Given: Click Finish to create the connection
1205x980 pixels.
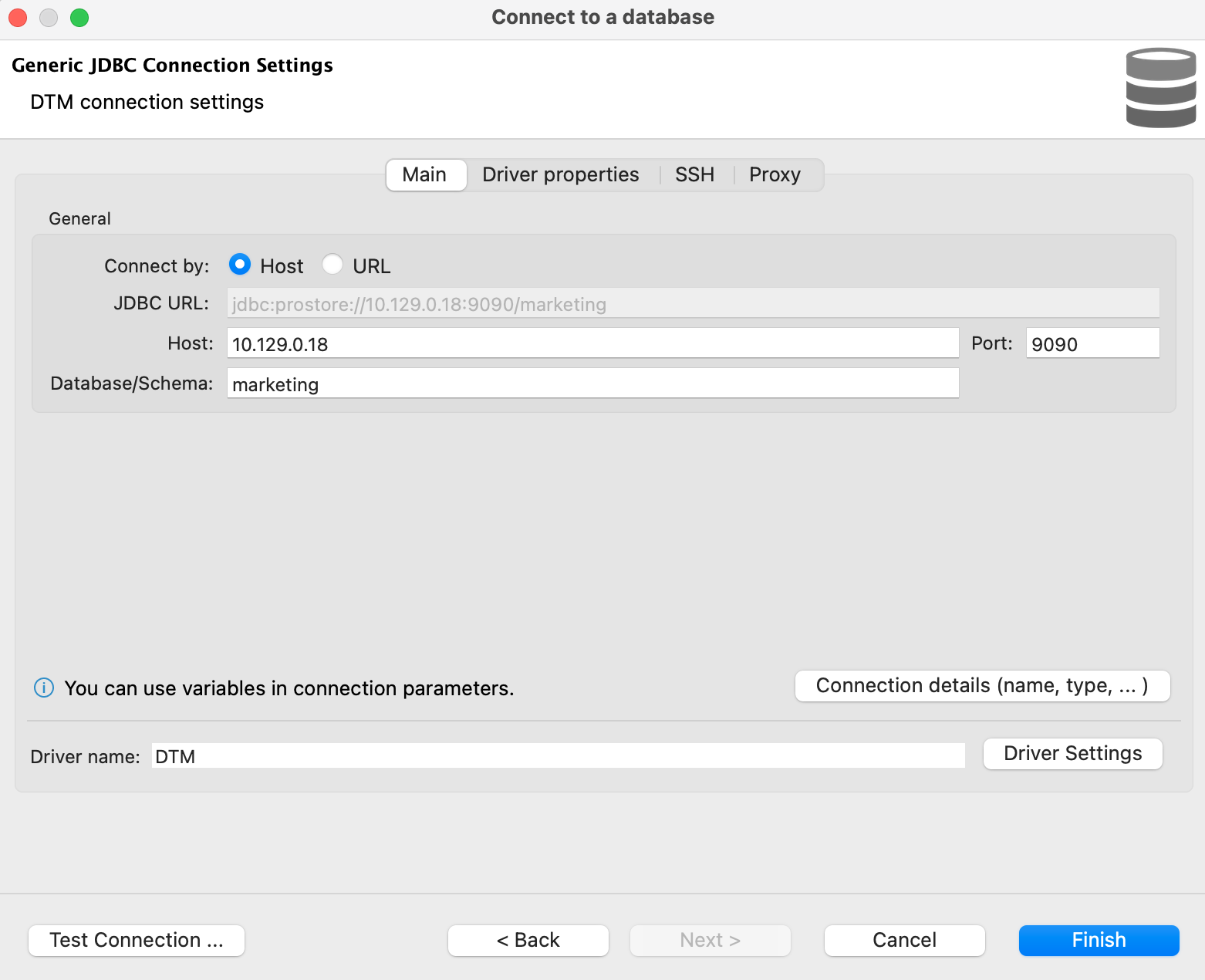Looking at the screenshot, I should click(x=1099, y=940).
